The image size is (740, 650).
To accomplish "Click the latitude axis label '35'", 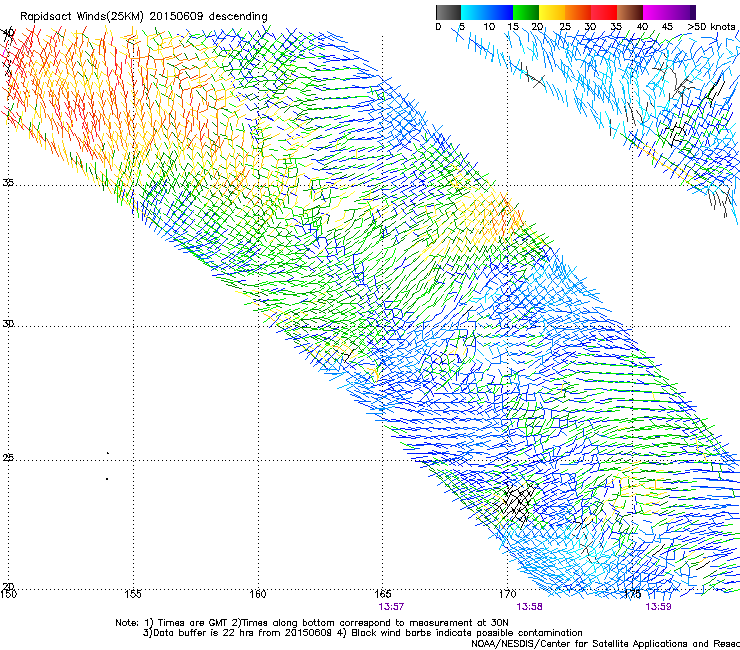I will (x=8, y=182).
